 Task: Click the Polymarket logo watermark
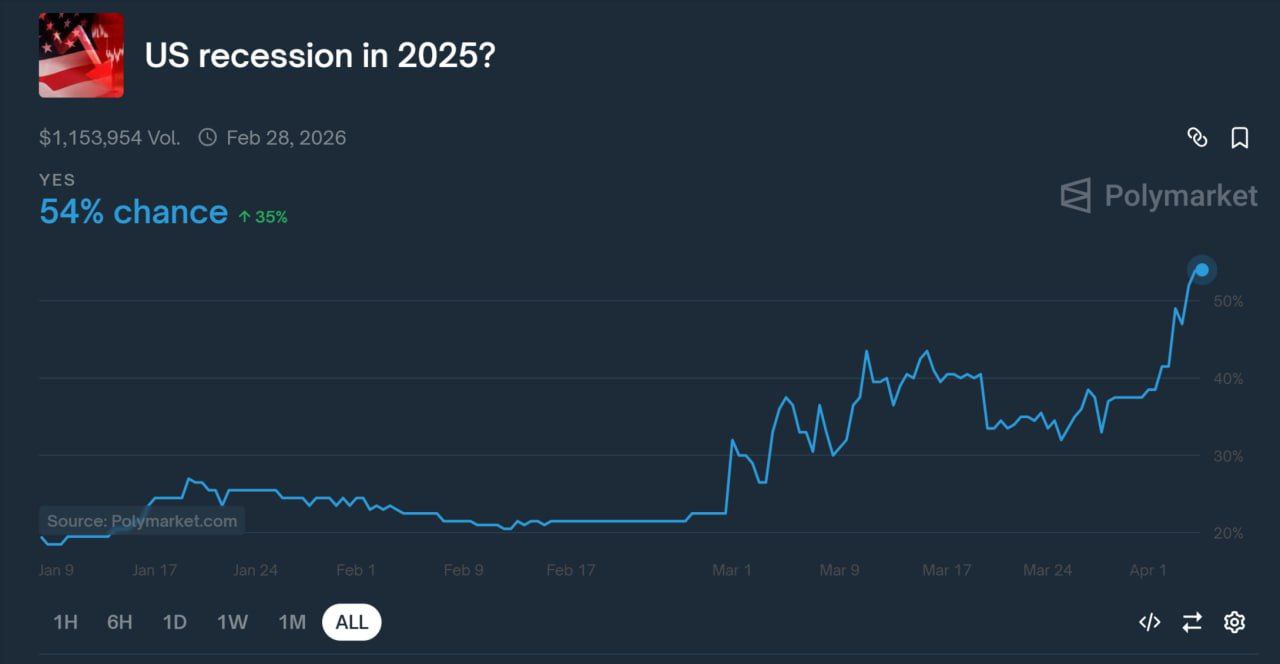click(1159, 195)
